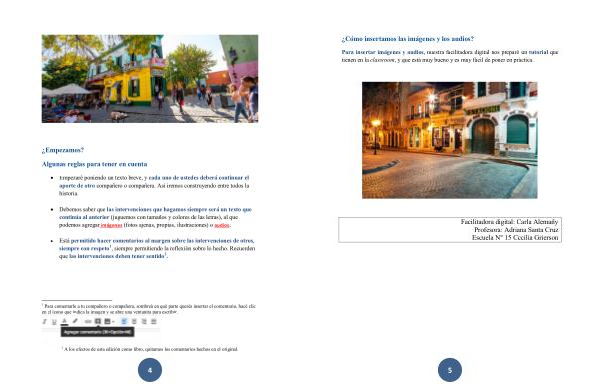Image resolution: width=600 pixels, height=388 pixels.
Task: Expand the insert image dropdown arrow
Action: pos(113,321)
